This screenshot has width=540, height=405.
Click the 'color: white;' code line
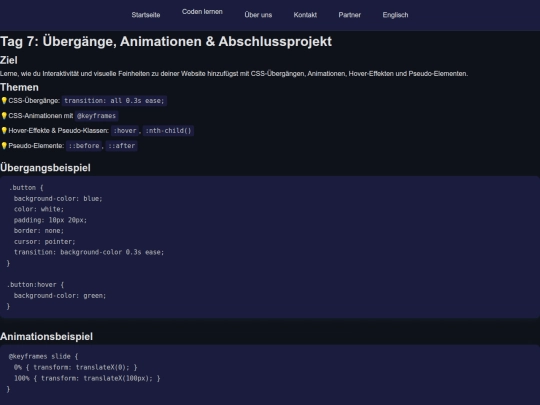pos(39,209)
